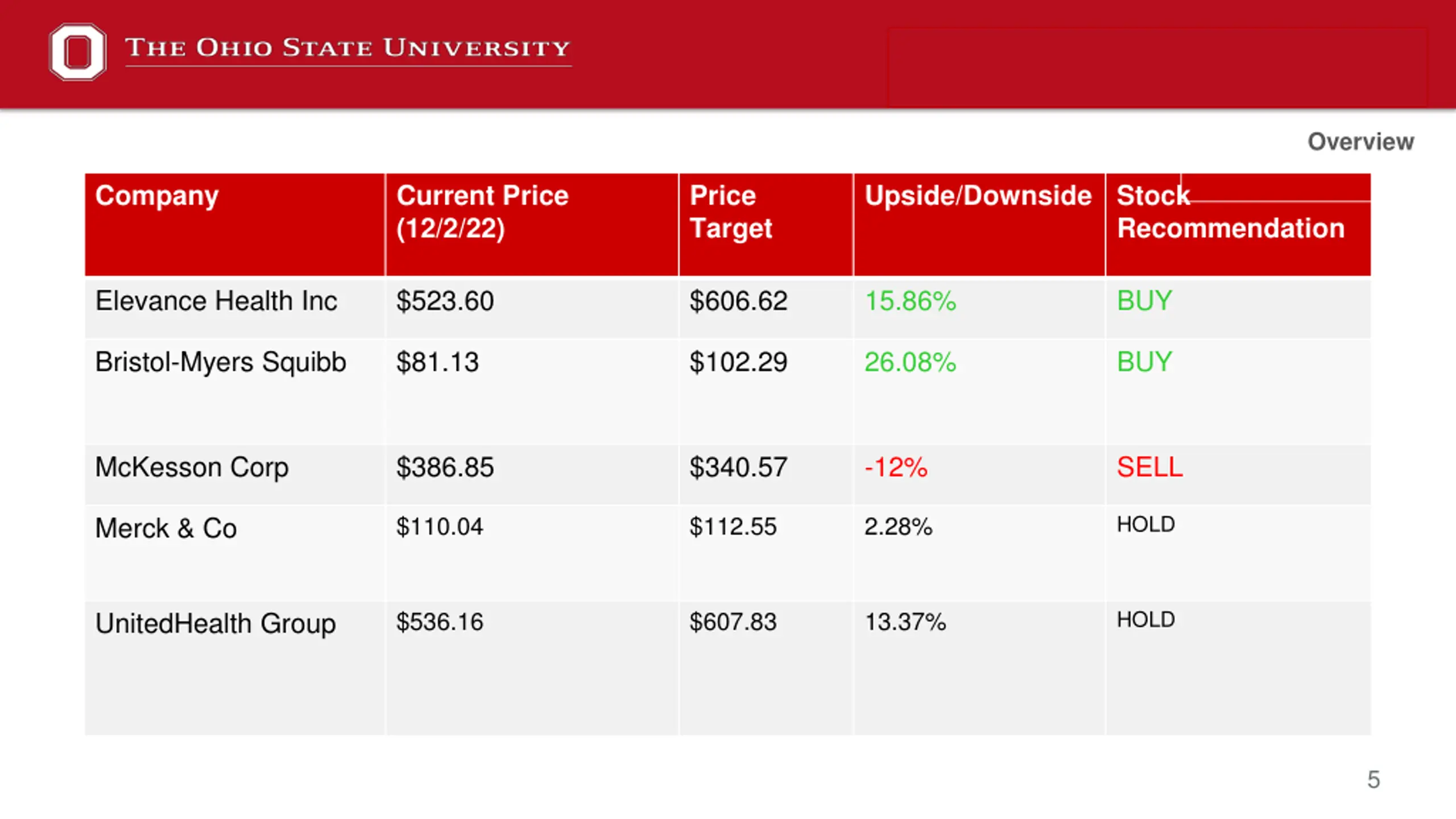Screen dimensions: 1456x819
Task: Click the -12% downside value
Action: click(x=896, y=467)
